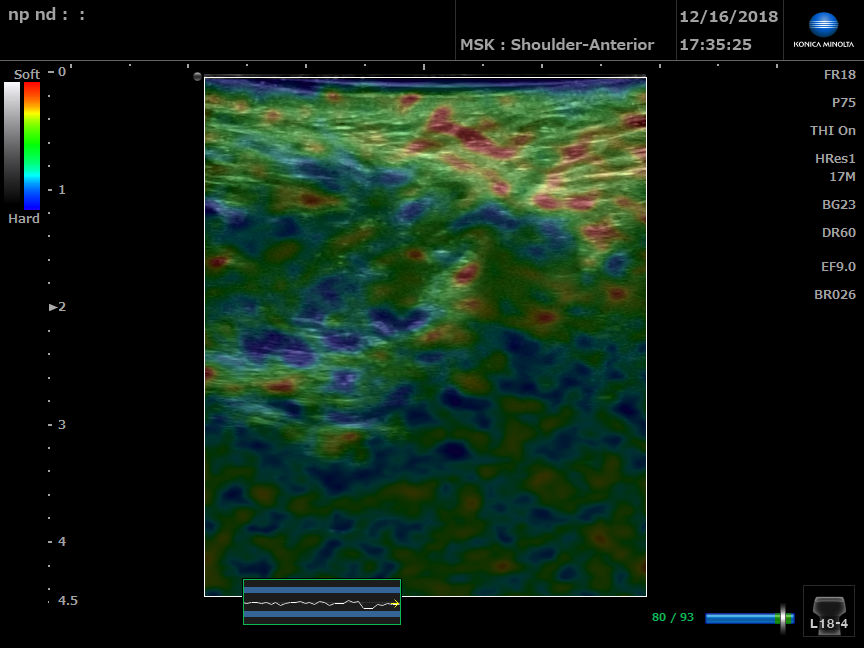
Task: Click the BG23 gain parameter
Action: point(838,204)
